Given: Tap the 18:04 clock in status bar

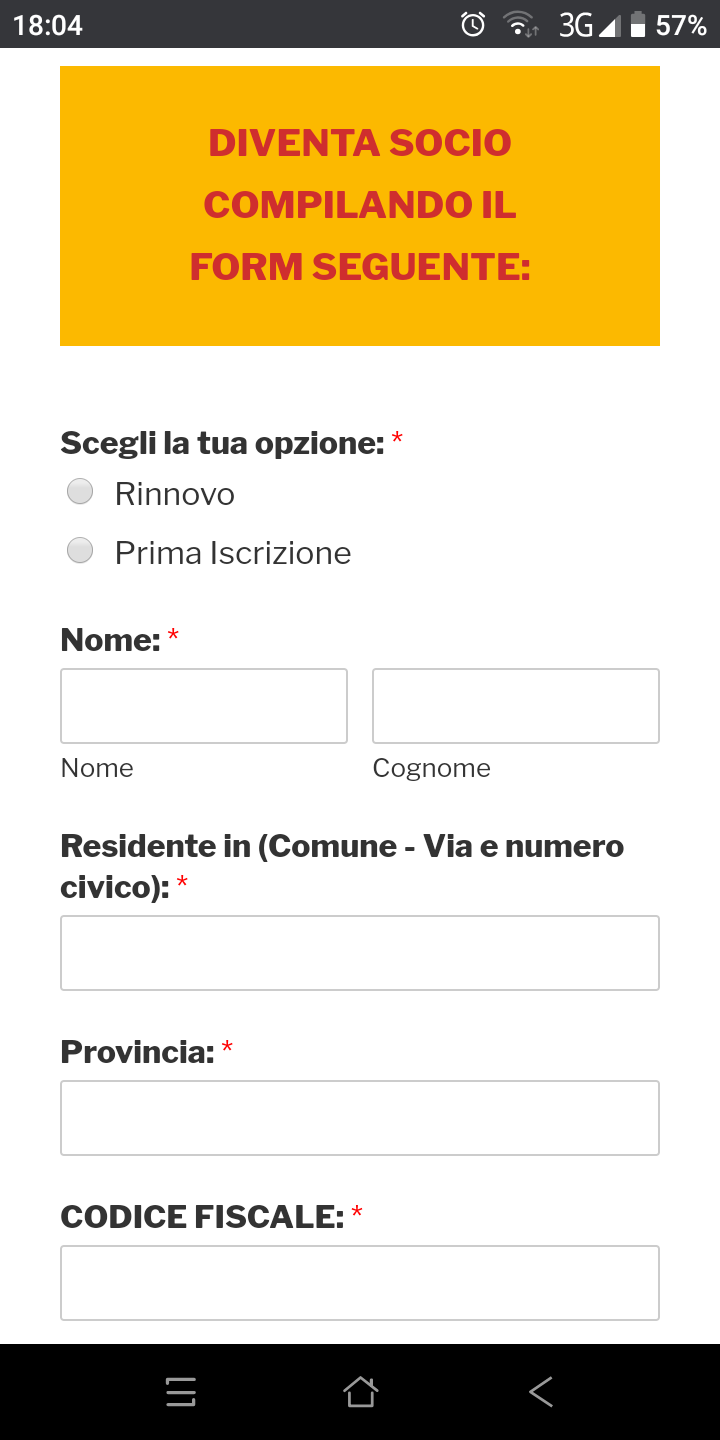Looking at the screenshot, I should point(48,25).
